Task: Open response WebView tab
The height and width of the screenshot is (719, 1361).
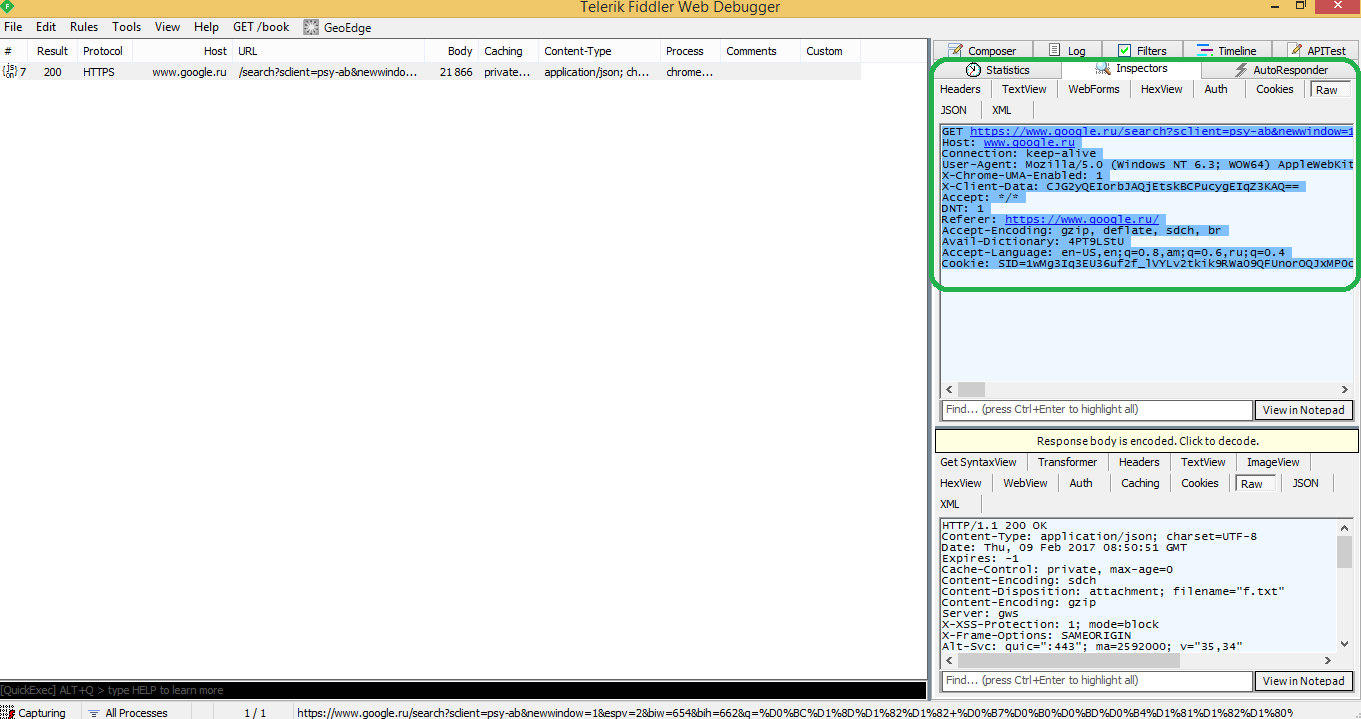Action: tap(1025, 483)
